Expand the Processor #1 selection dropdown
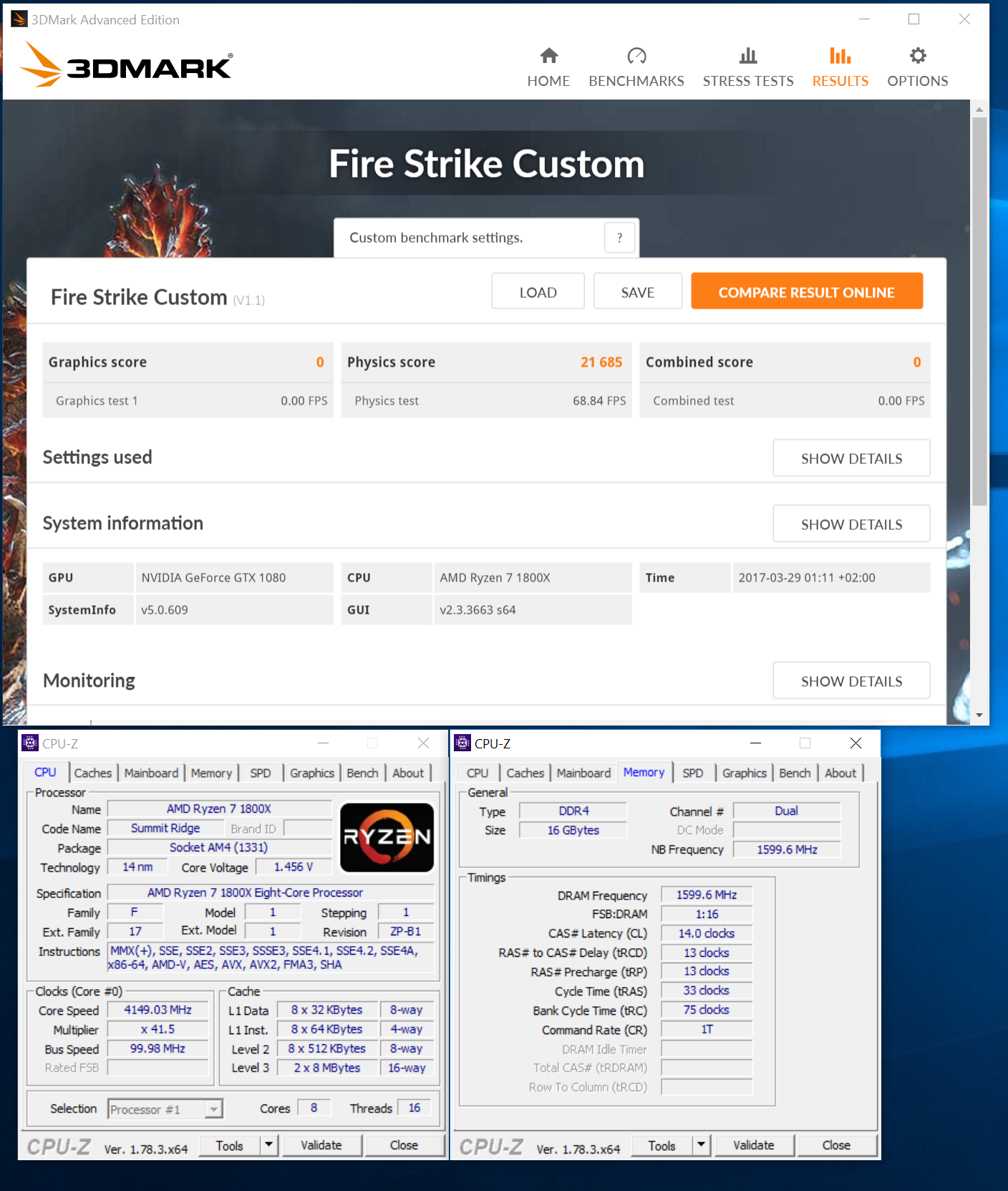The width and height of the screenshot is (1008, 1191). (213, 1109)
